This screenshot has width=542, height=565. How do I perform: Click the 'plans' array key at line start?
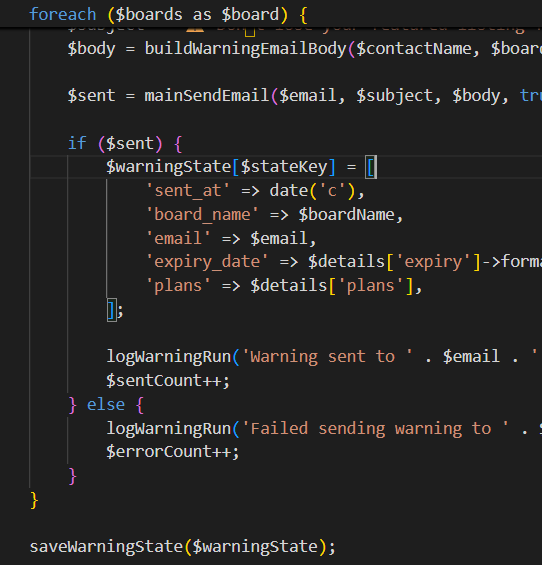tap(178, 285)
